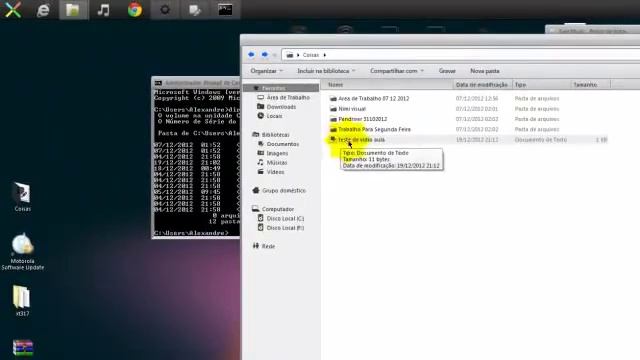Screen dimensions: 640x360
Task: Open Compartilhar com dropdown
Action: 397,71
